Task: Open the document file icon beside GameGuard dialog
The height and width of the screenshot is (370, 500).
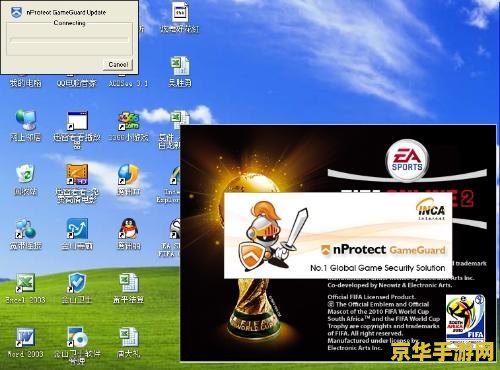Action: 180,12
